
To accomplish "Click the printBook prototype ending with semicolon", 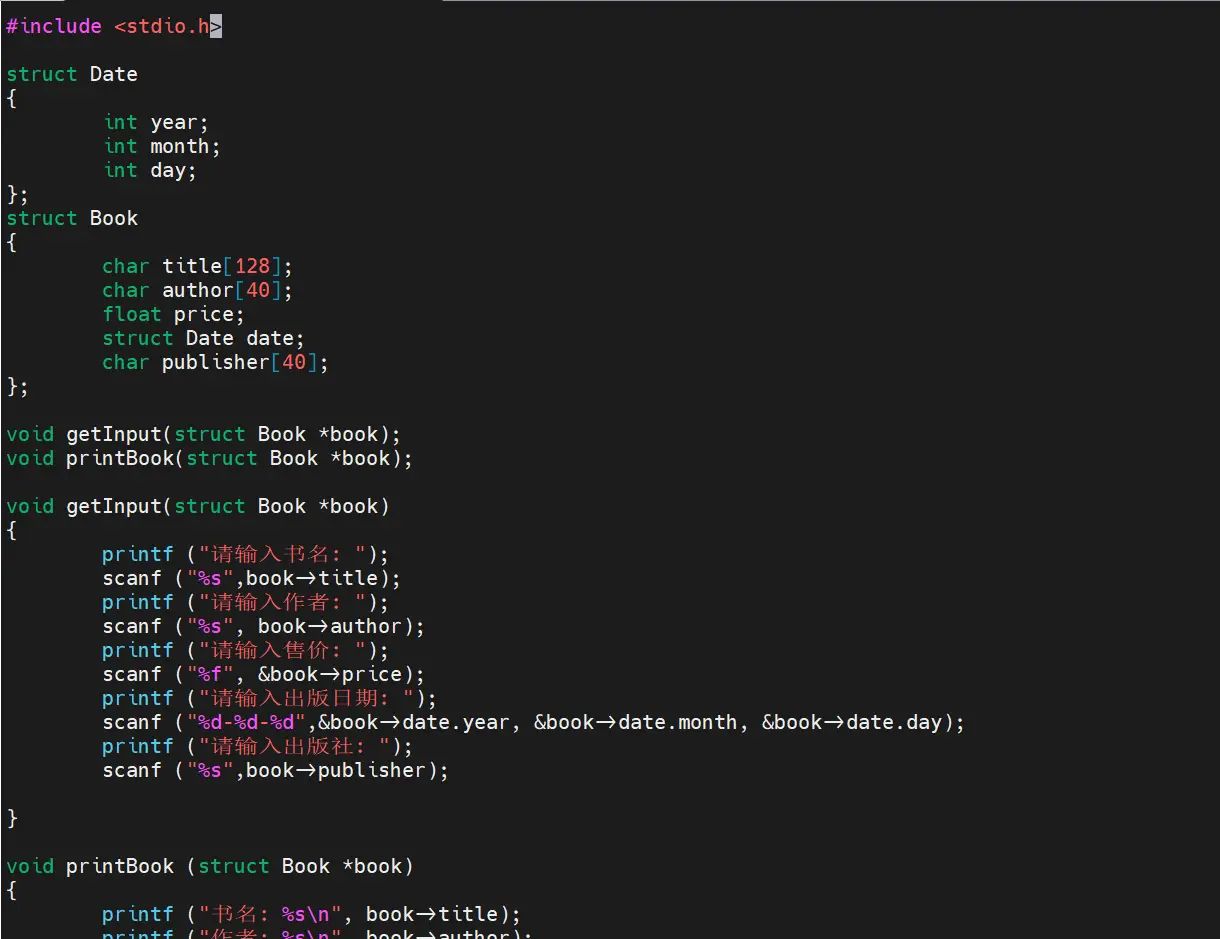I will pyautogui.click(x=210, y=458).
